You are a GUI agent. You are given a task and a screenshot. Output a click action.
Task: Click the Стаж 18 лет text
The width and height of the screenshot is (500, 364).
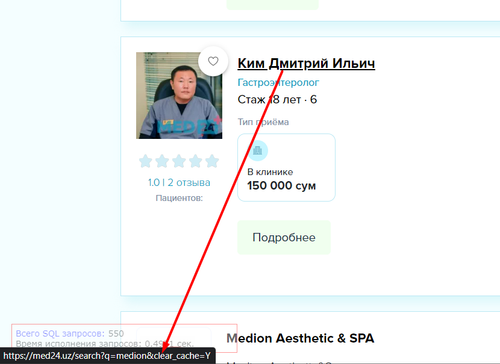tap(269, 99)
